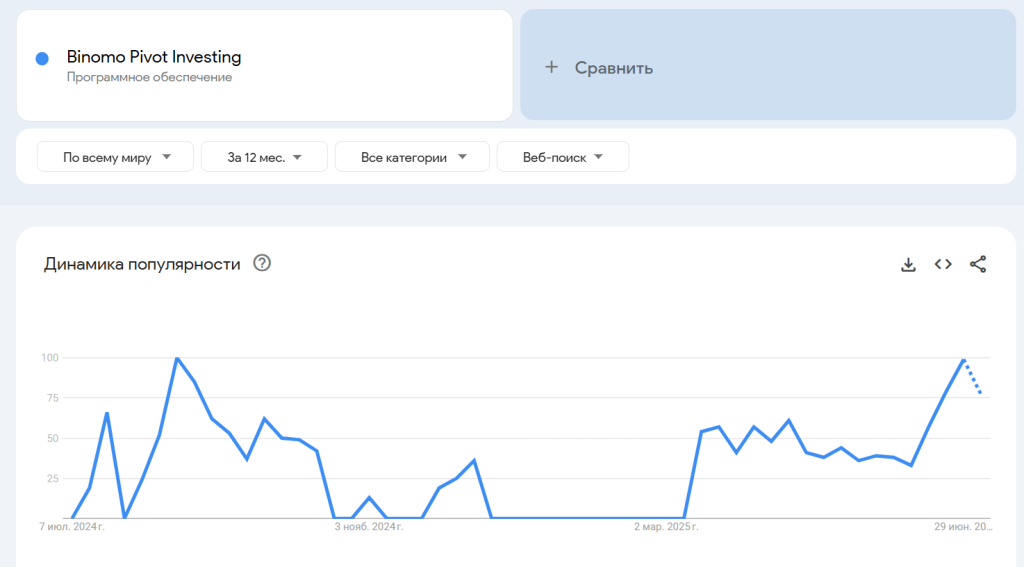Click the 25 value on the vertical axis

tap(53, 478)
